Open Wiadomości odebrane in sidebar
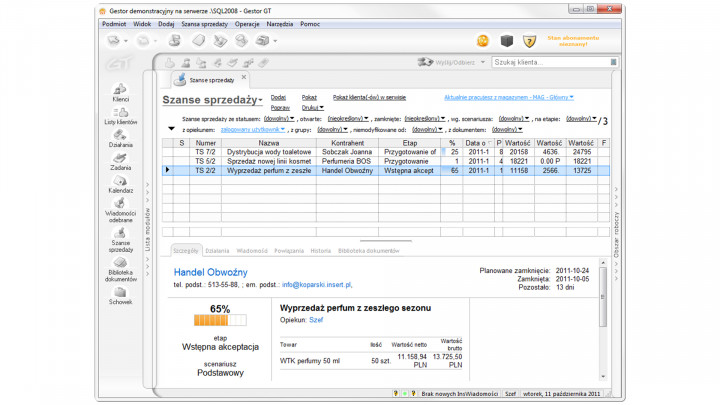Viewport: 720px width, 405px height. 121,209
